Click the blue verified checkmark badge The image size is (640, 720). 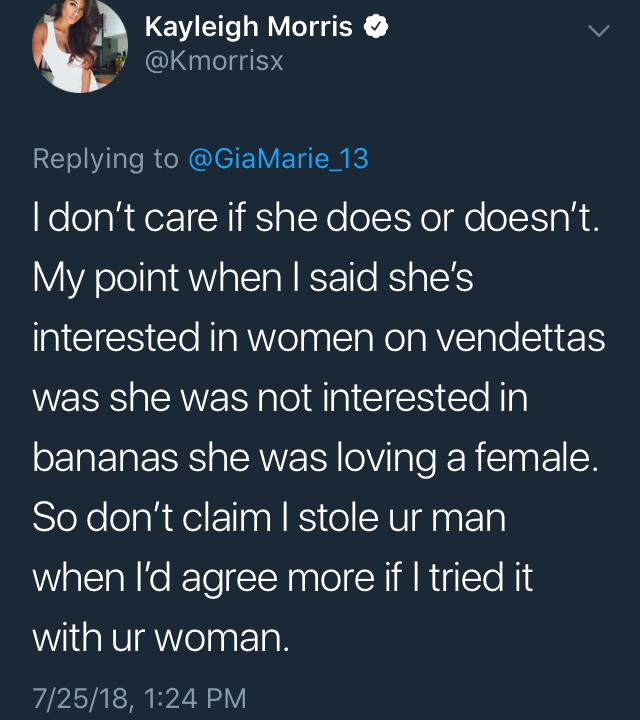point(376,27)
